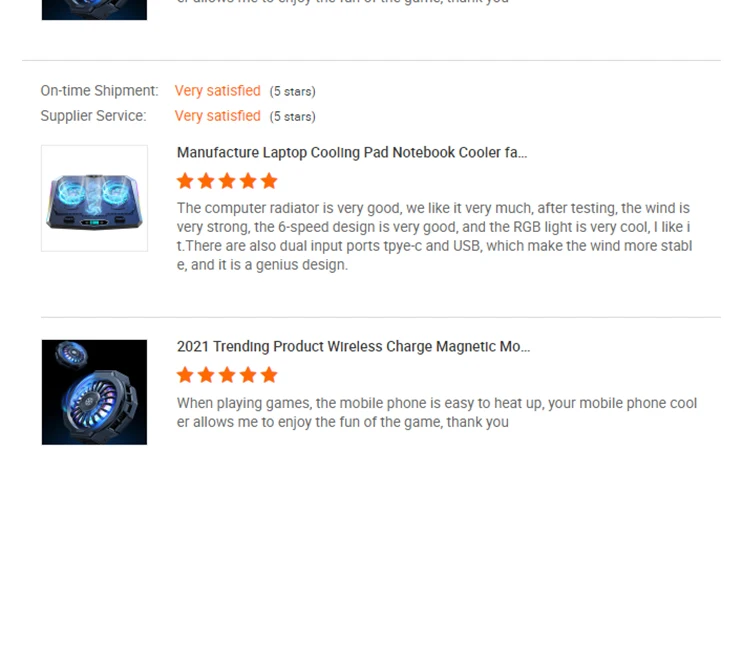The height and width of the screenshot is (667, 750).
Task: Open the 2021 Trending Product Wireless Charge link
Action: coord(353,346)
